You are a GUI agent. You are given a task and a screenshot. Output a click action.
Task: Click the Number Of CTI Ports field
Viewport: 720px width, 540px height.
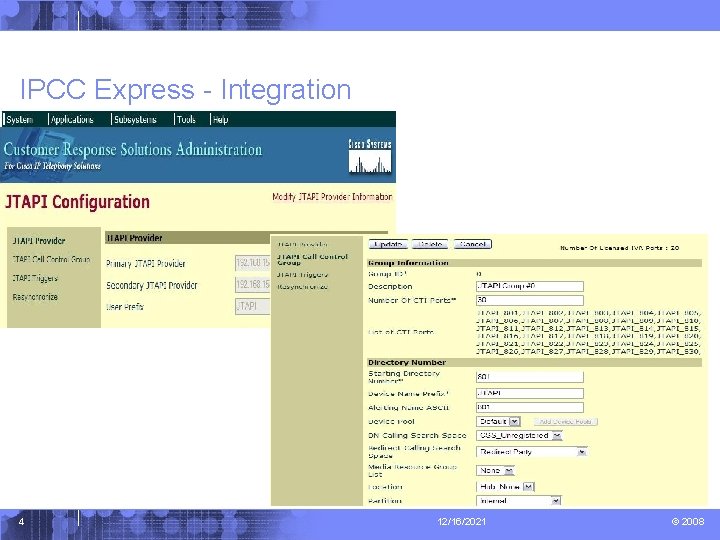530,300
